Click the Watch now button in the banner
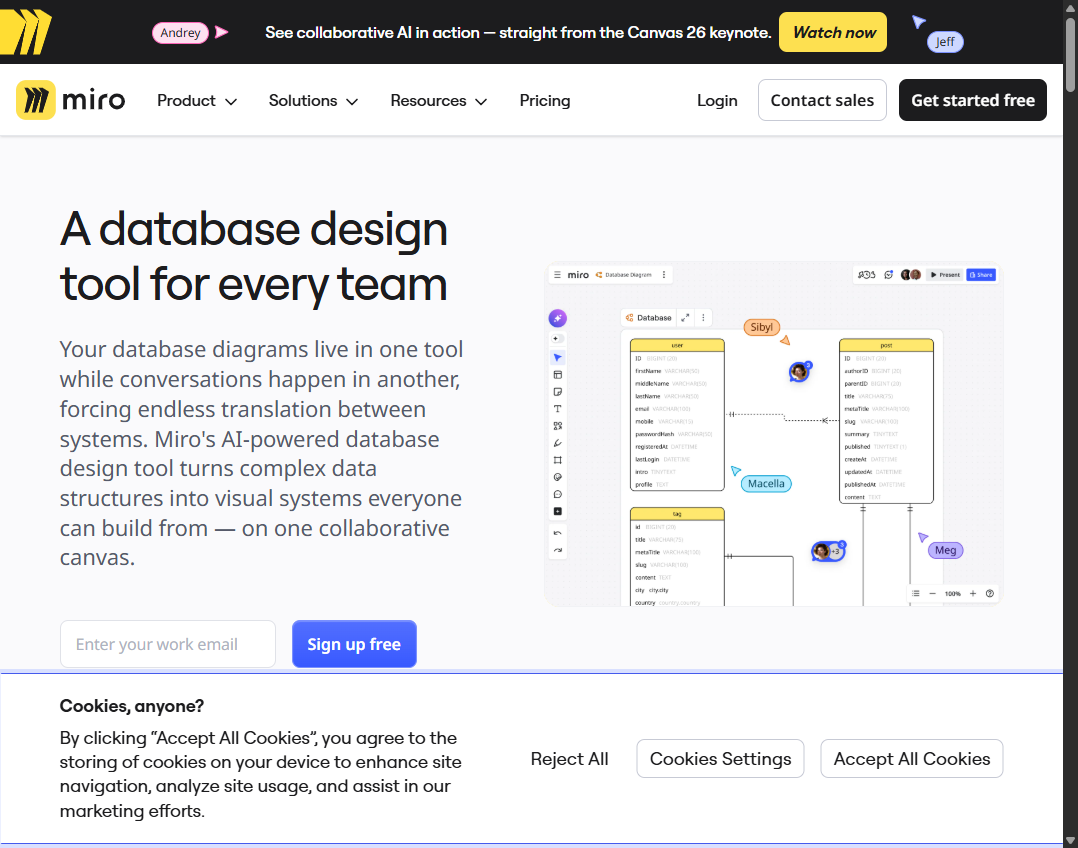The image size is (1078, 848). pos(833,32)
